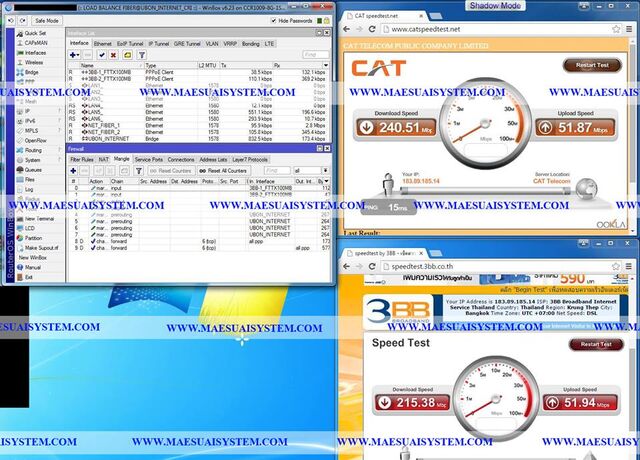Click disable red X in Interface List toolbar

[113, 55]
